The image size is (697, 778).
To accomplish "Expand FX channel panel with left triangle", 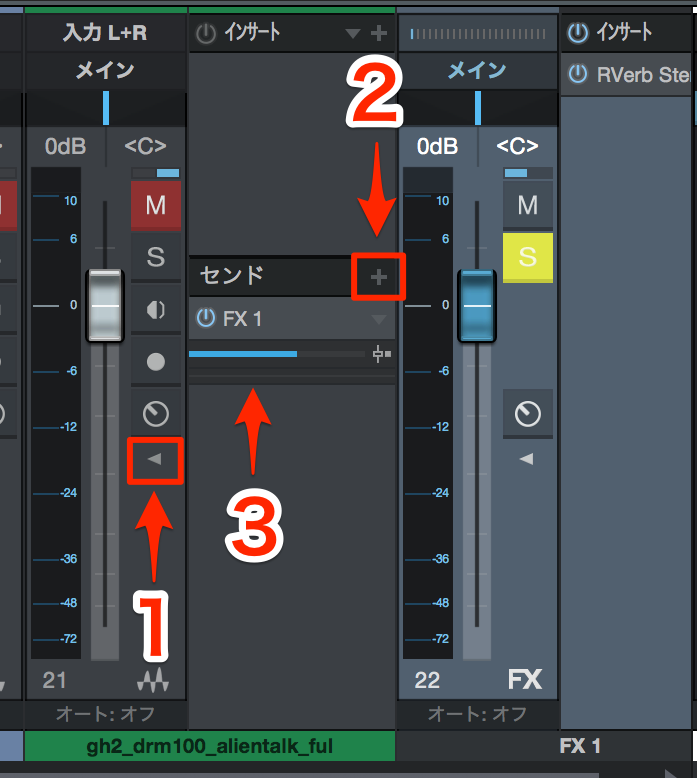I will 526,459.
